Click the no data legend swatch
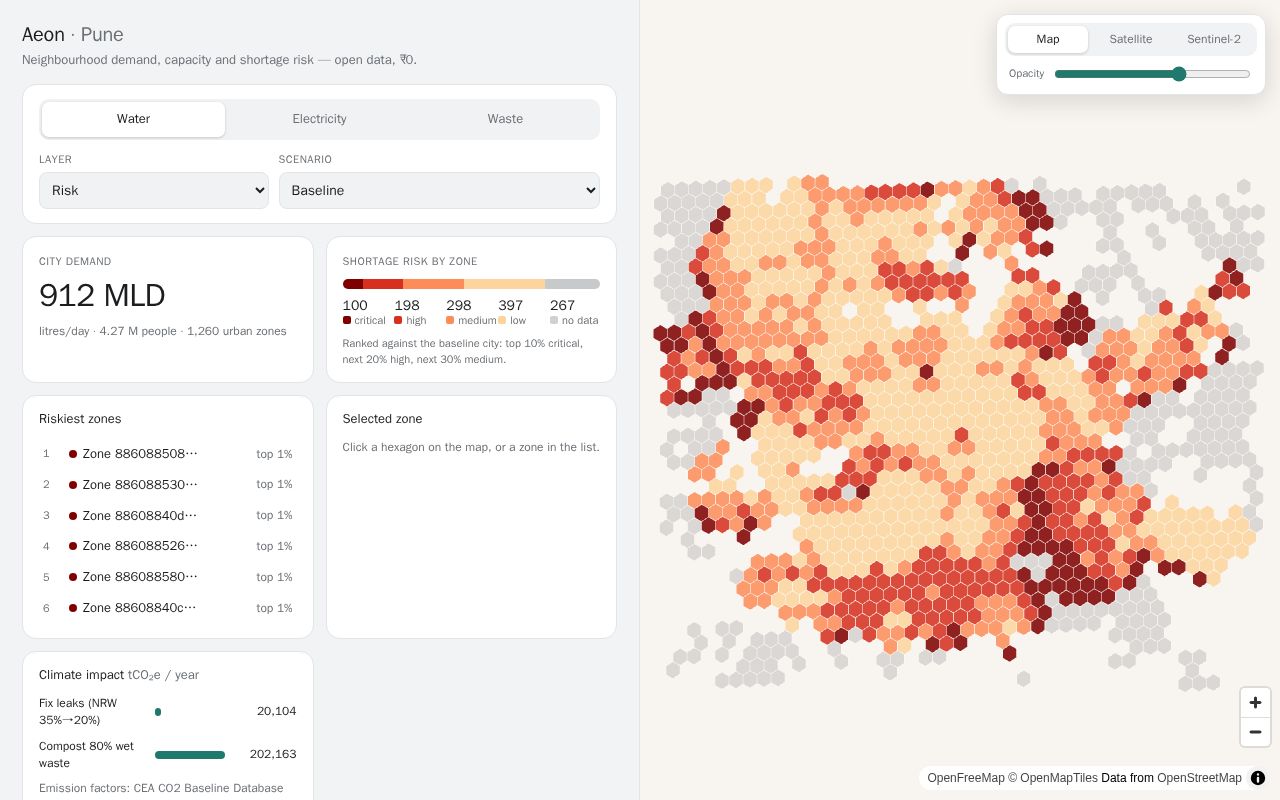The height and width of the screenshot is (800, 1280). point(554,320)
